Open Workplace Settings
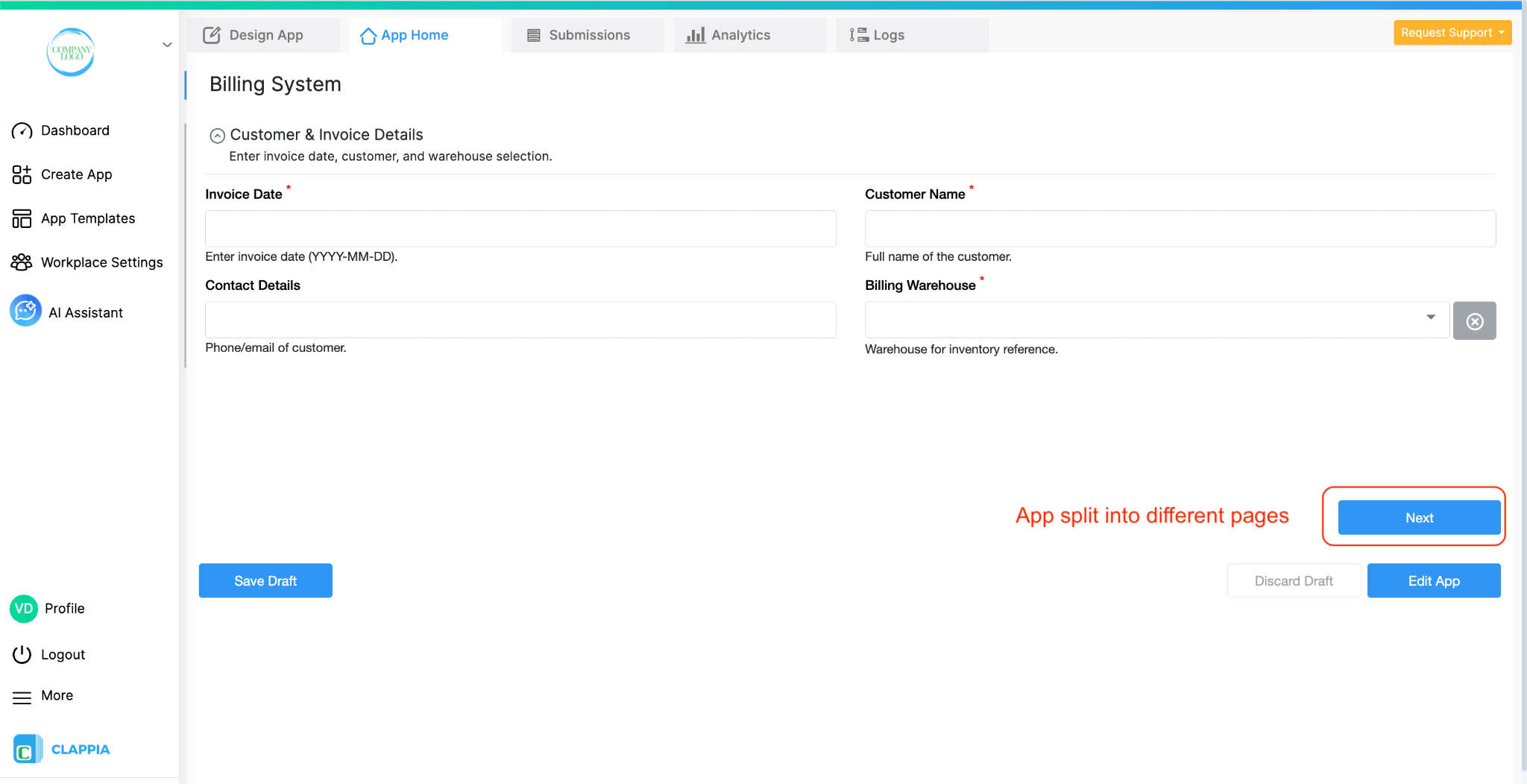Viewport: 1527px width, 784px height. point(101,262)
